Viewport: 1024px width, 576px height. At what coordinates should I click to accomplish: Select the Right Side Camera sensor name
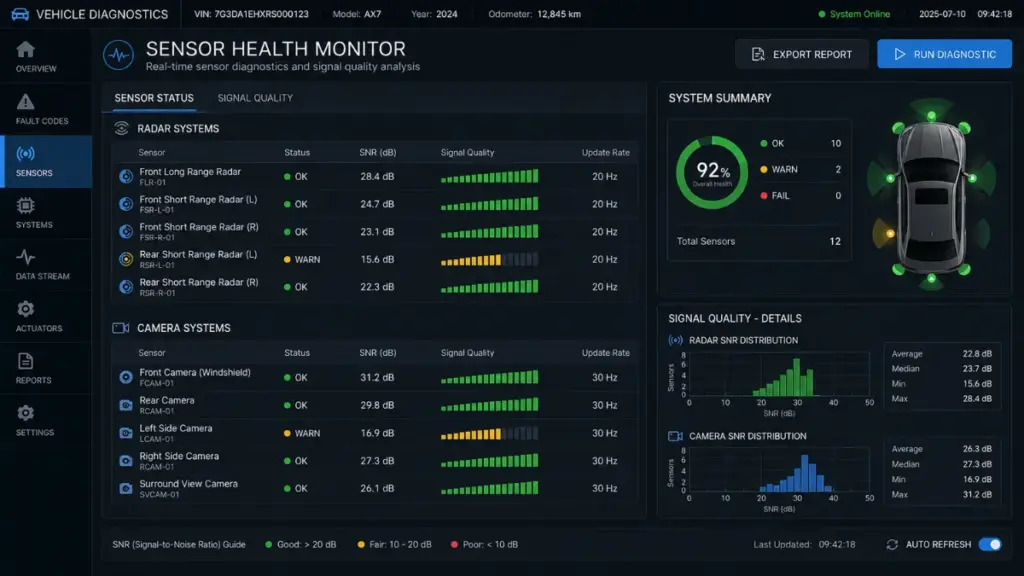(179, 456)
